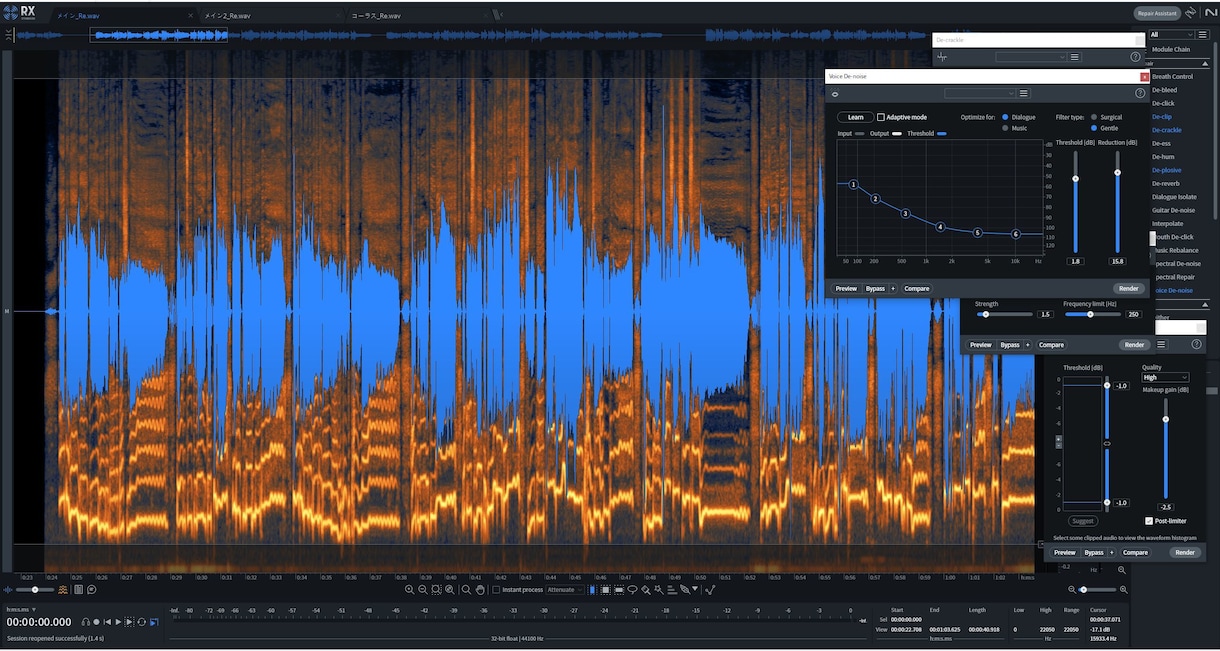Select the lasso selection tool
Viewport: 1220px width, 651px height.
point(632,590)
